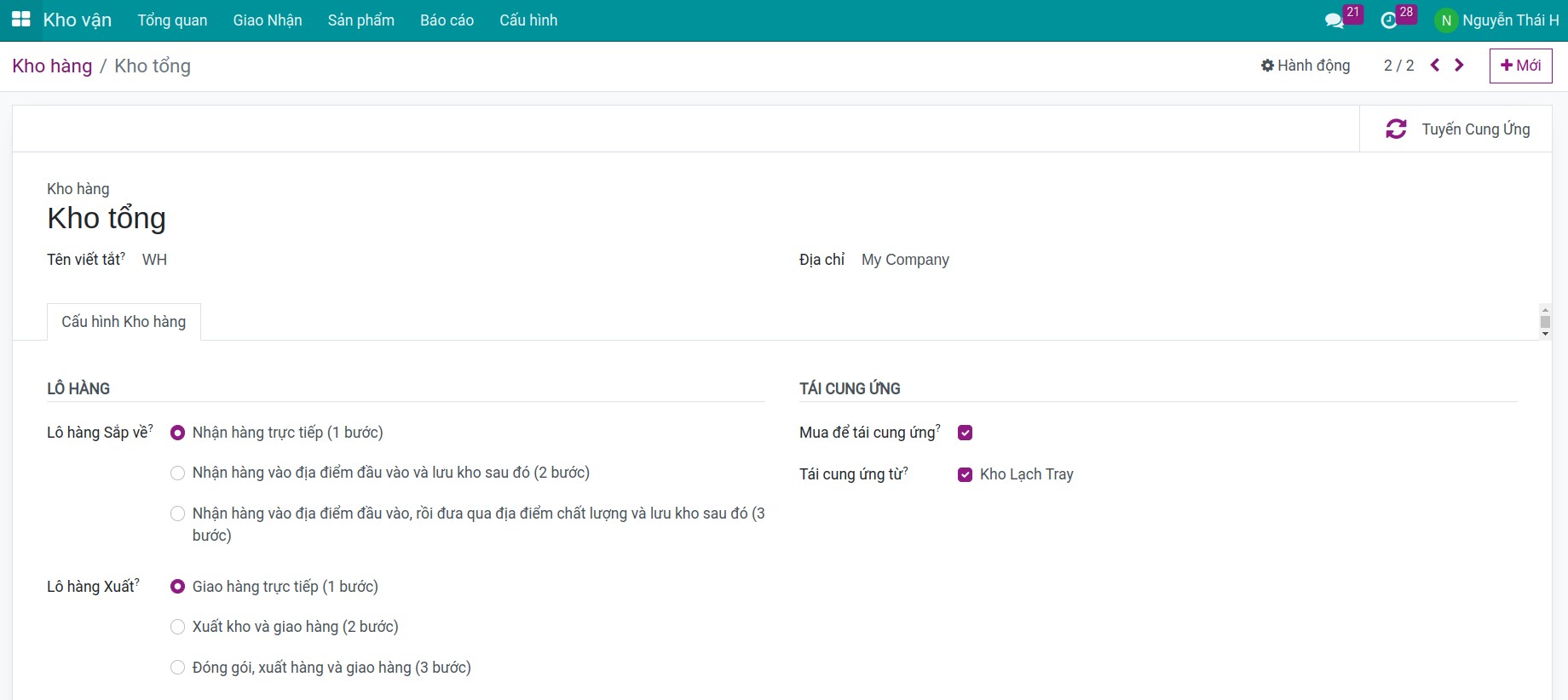Go back via Kho hàng breadcrumb link
This screenshot has width=1568, height=700.
point(52,66)
